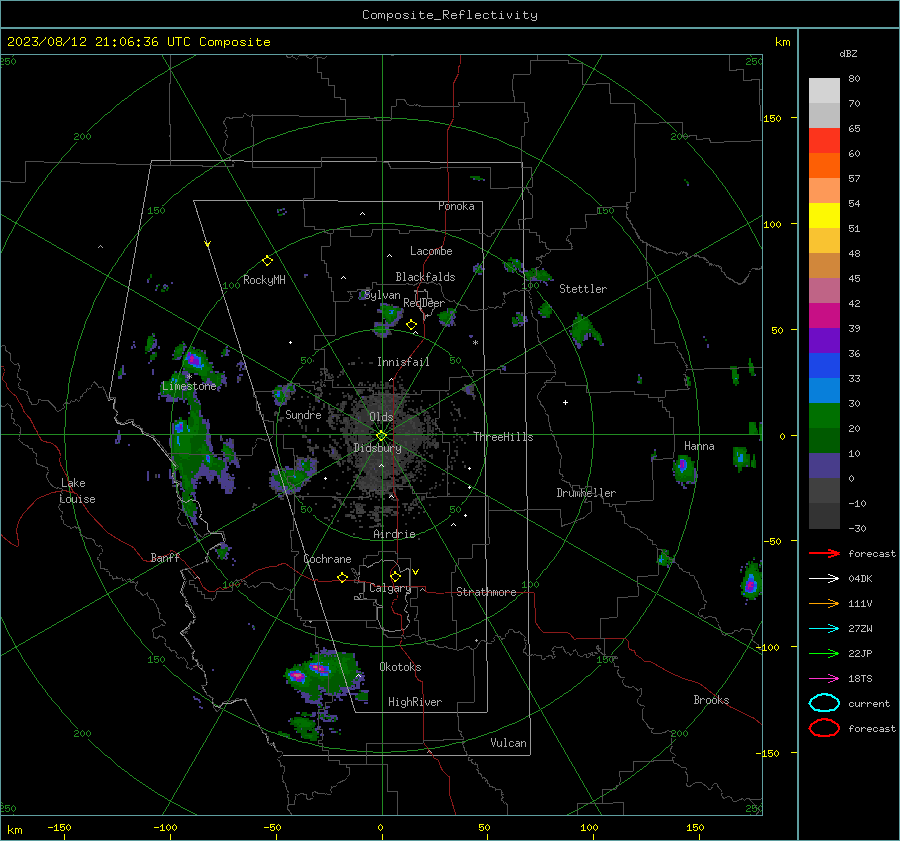Click the Drumheller city label

click(586, 493)
